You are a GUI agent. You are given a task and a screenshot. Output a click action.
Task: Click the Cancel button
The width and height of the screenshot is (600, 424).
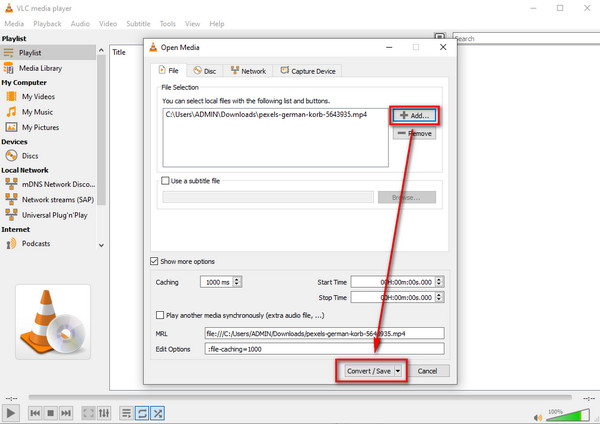(427, 371)
